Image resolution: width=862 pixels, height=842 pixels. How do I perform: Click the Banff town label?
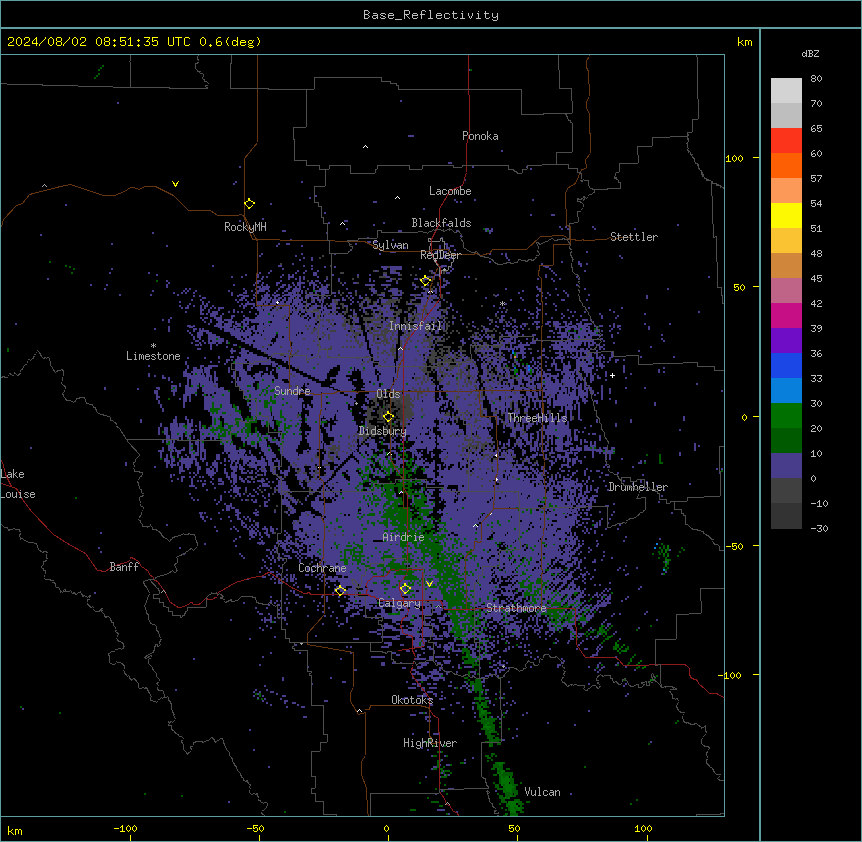coord(124,567)
